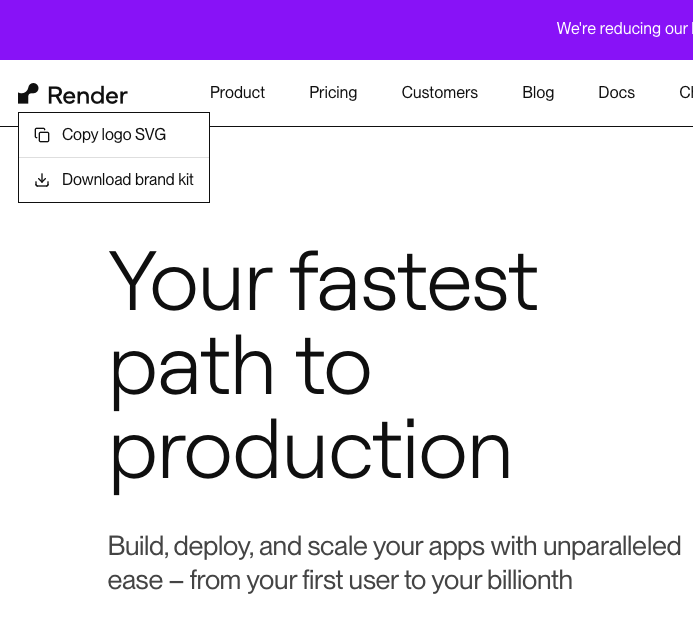Click the Render wordmark text
693x629 pixels.
tap(88, 95)
